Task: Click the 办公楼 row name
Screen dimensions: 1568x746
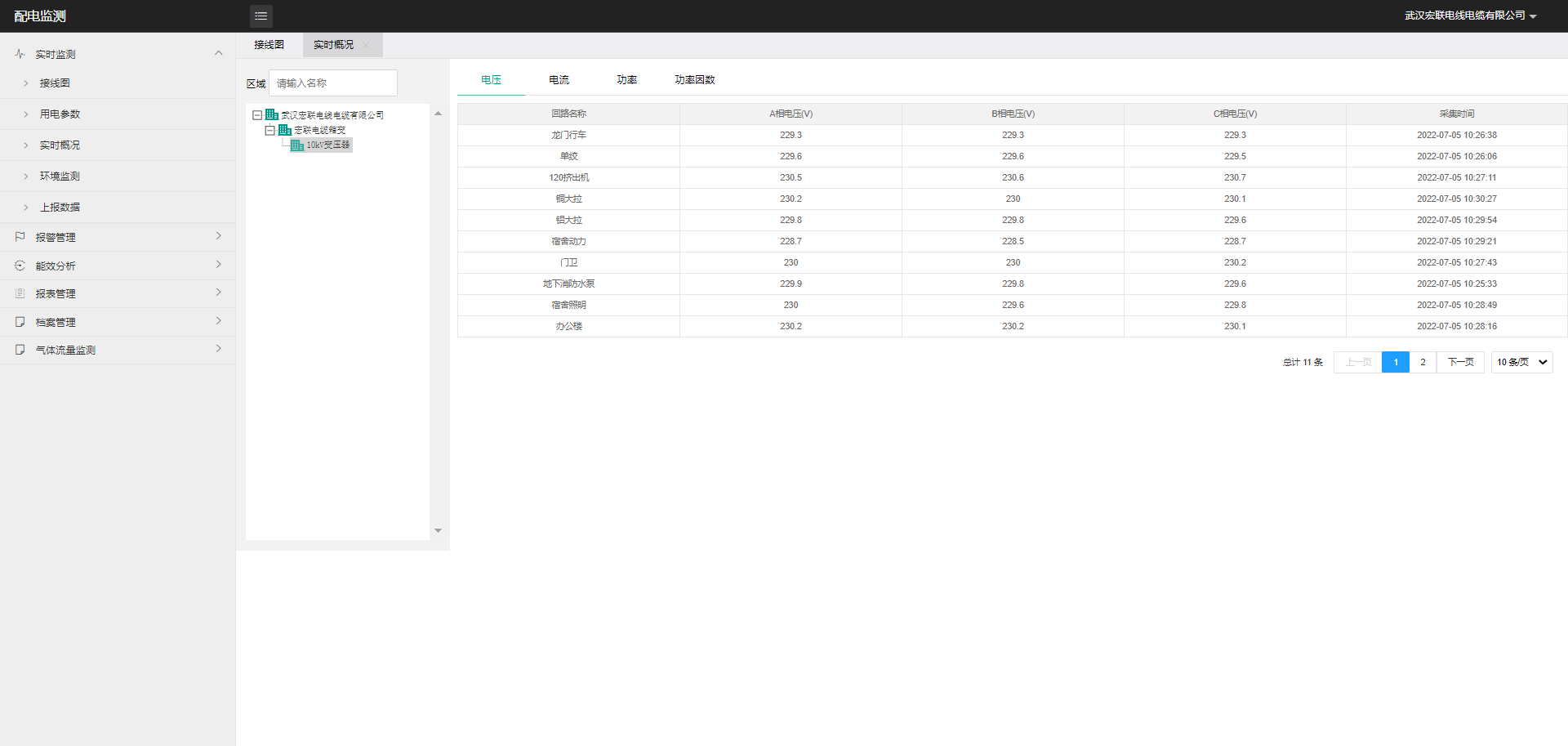Action: point(568,327)
